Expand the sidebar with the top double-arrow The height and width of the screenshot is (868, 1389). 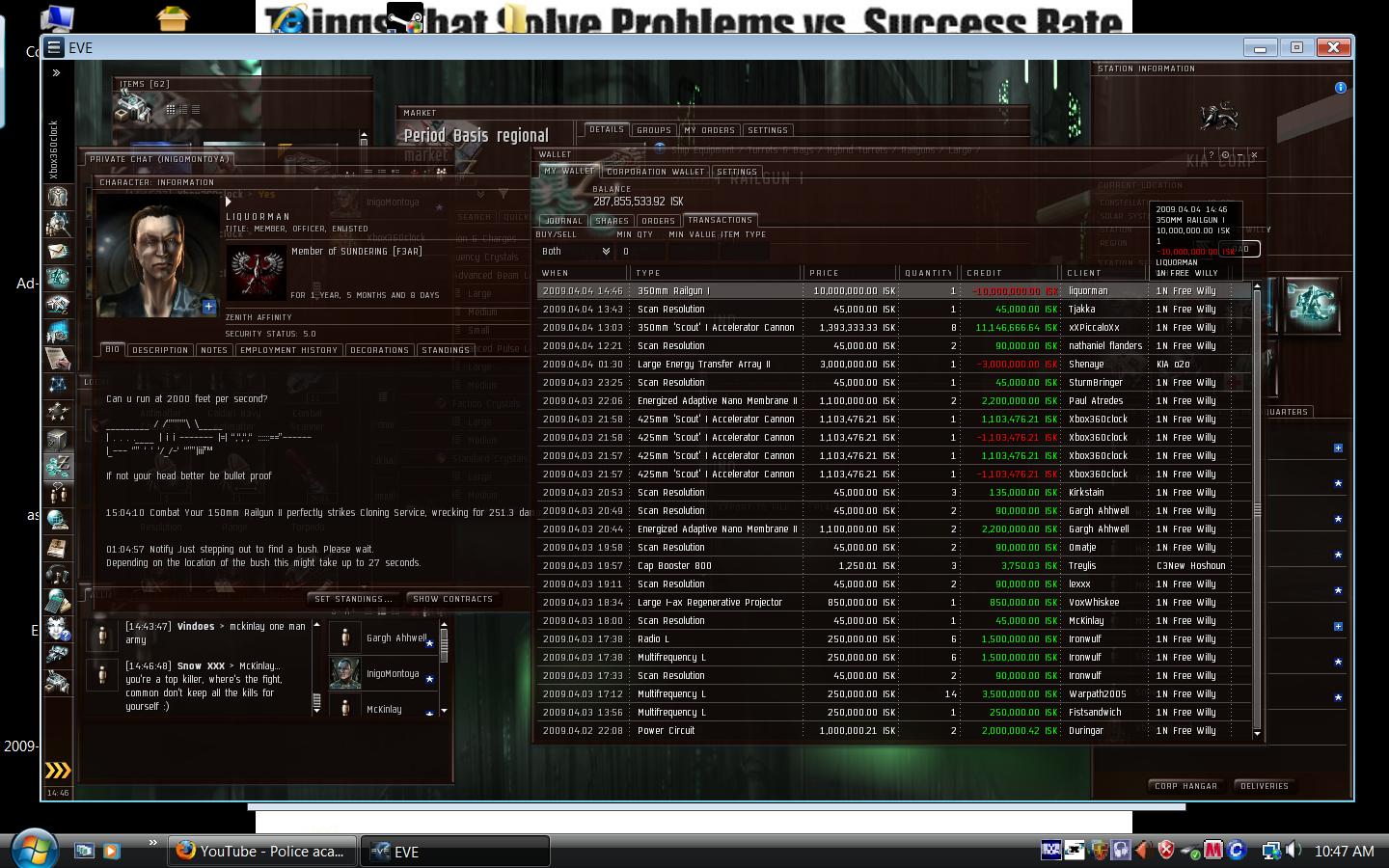tap(57, 72)
